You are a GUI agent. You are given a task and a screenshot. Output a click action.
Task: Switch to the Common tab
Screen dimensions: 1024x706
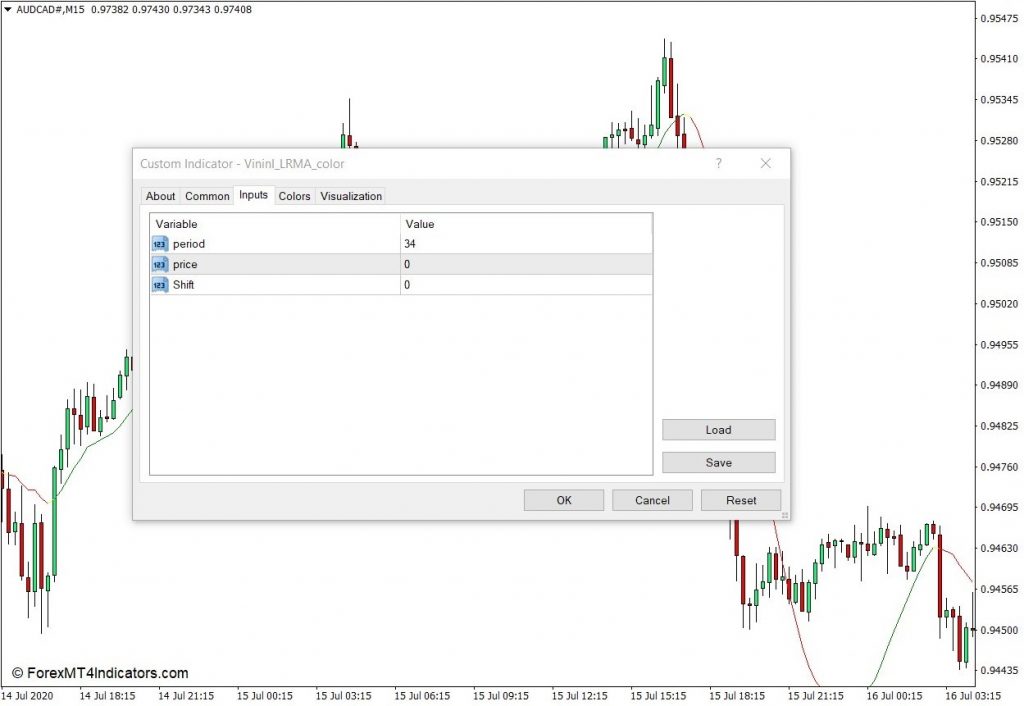[x=207, y=196]
